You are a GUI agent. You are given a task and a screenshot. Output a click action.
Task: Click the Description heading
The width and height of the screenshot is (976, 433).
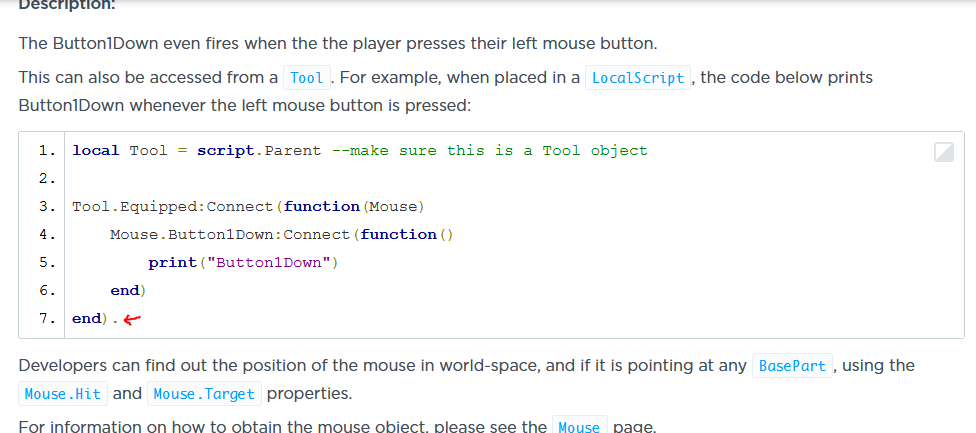click(70, 5)
